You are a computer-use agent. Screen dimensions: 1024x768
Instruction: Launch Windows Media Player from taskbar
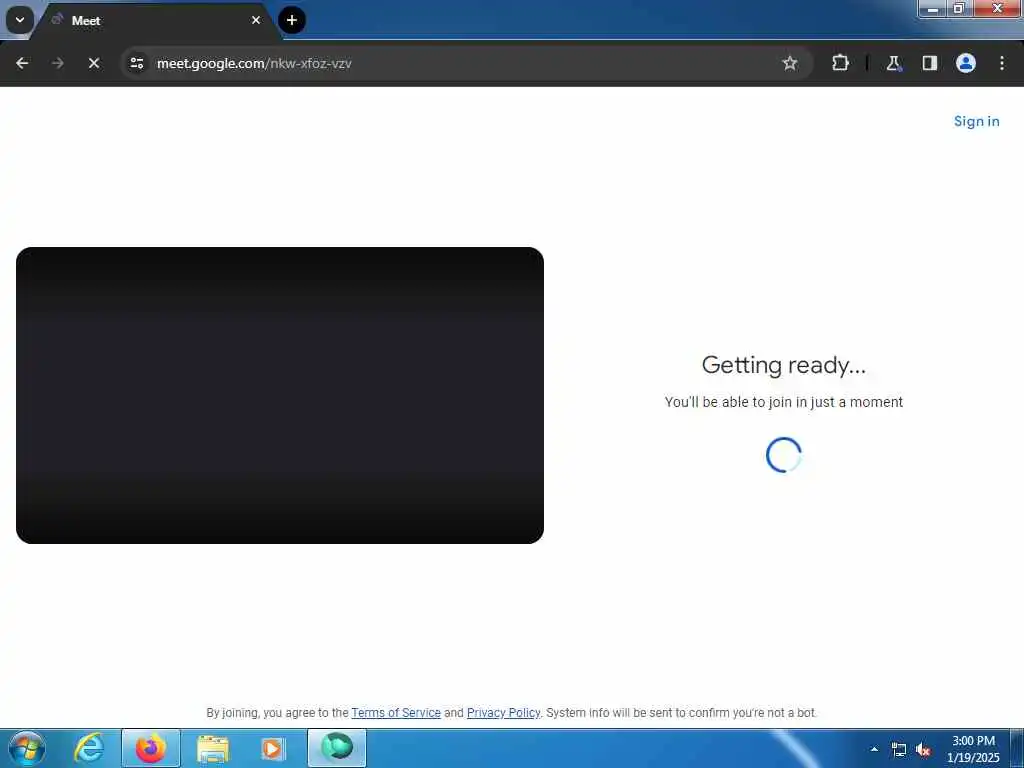coord(273,748)
